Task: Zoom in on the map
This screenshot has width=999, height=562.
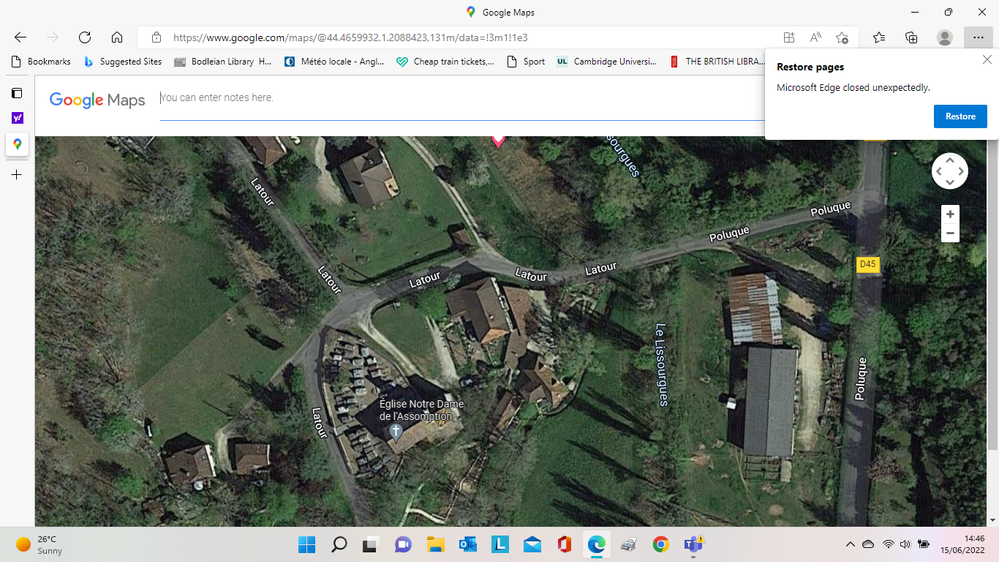Action: click(950, 214)
